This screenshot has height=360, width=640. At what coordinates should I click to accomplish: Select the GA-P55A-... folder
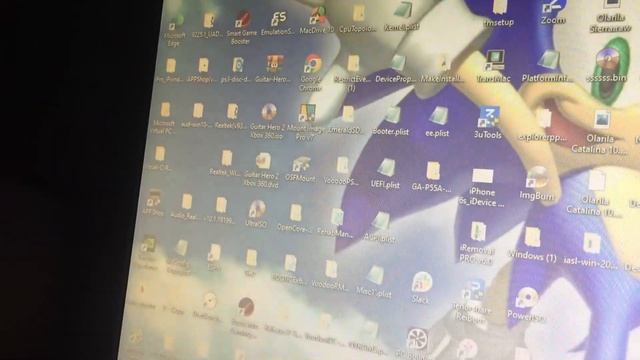click(431, 177)
